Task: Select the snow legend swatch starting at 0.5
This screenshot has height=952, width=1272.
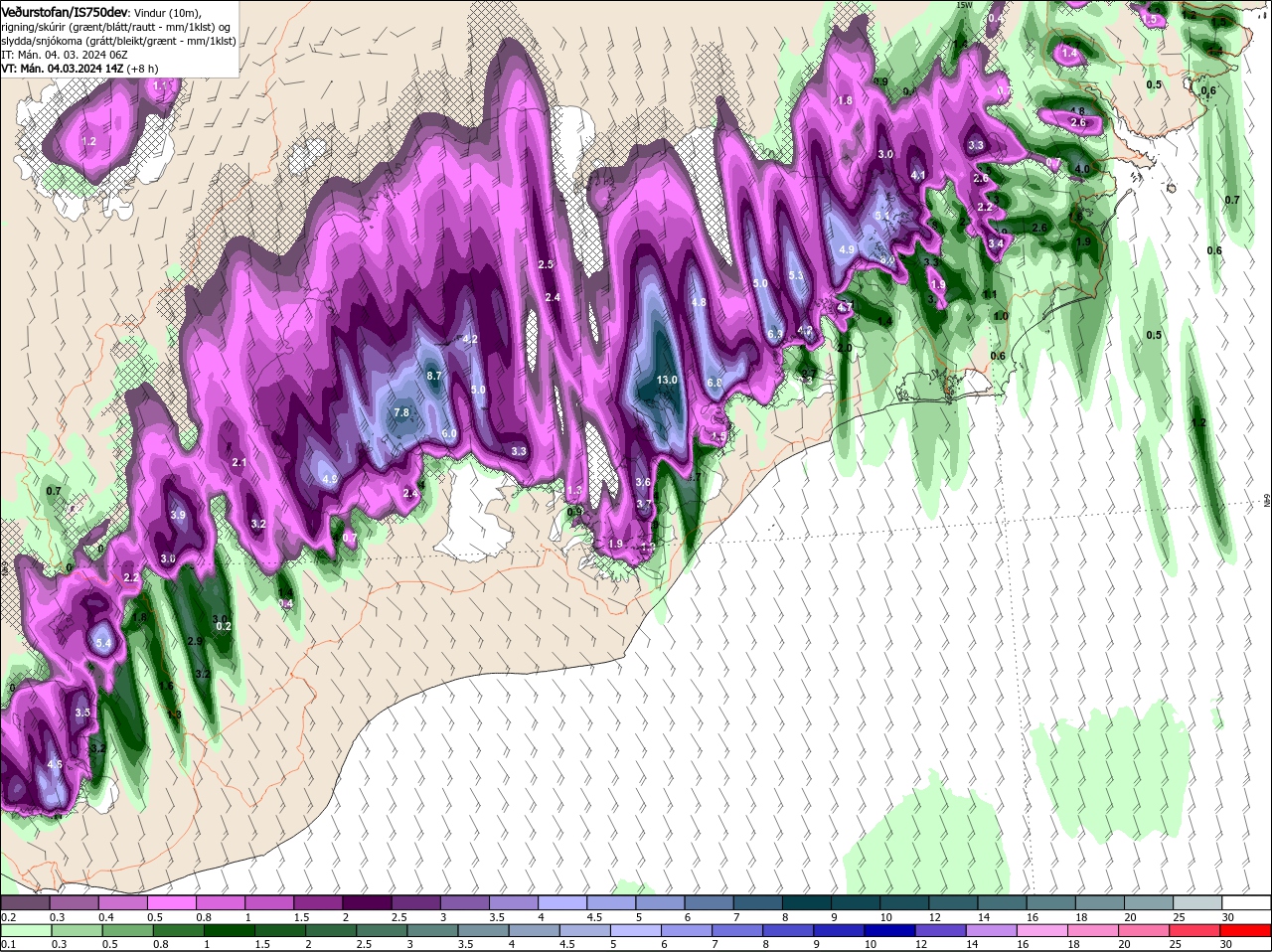Action: tap(171, 902)
